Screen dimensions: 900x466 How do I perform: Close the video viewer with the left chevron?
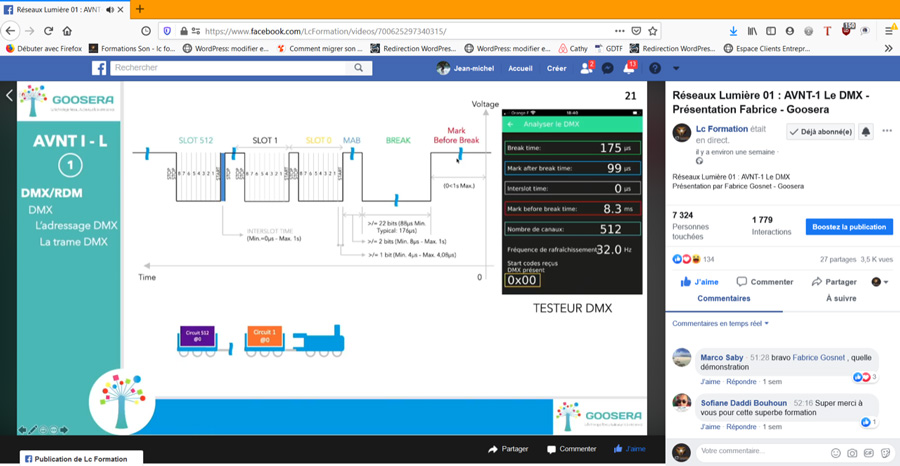pos(9,95)
